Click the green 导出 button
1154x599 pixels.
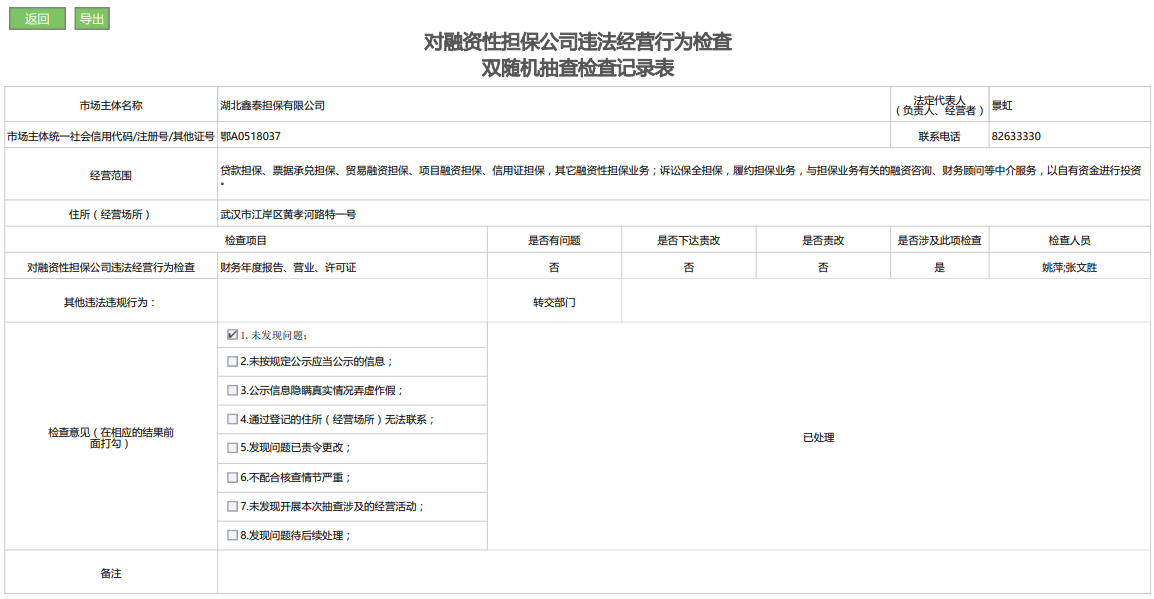[92, 18]
